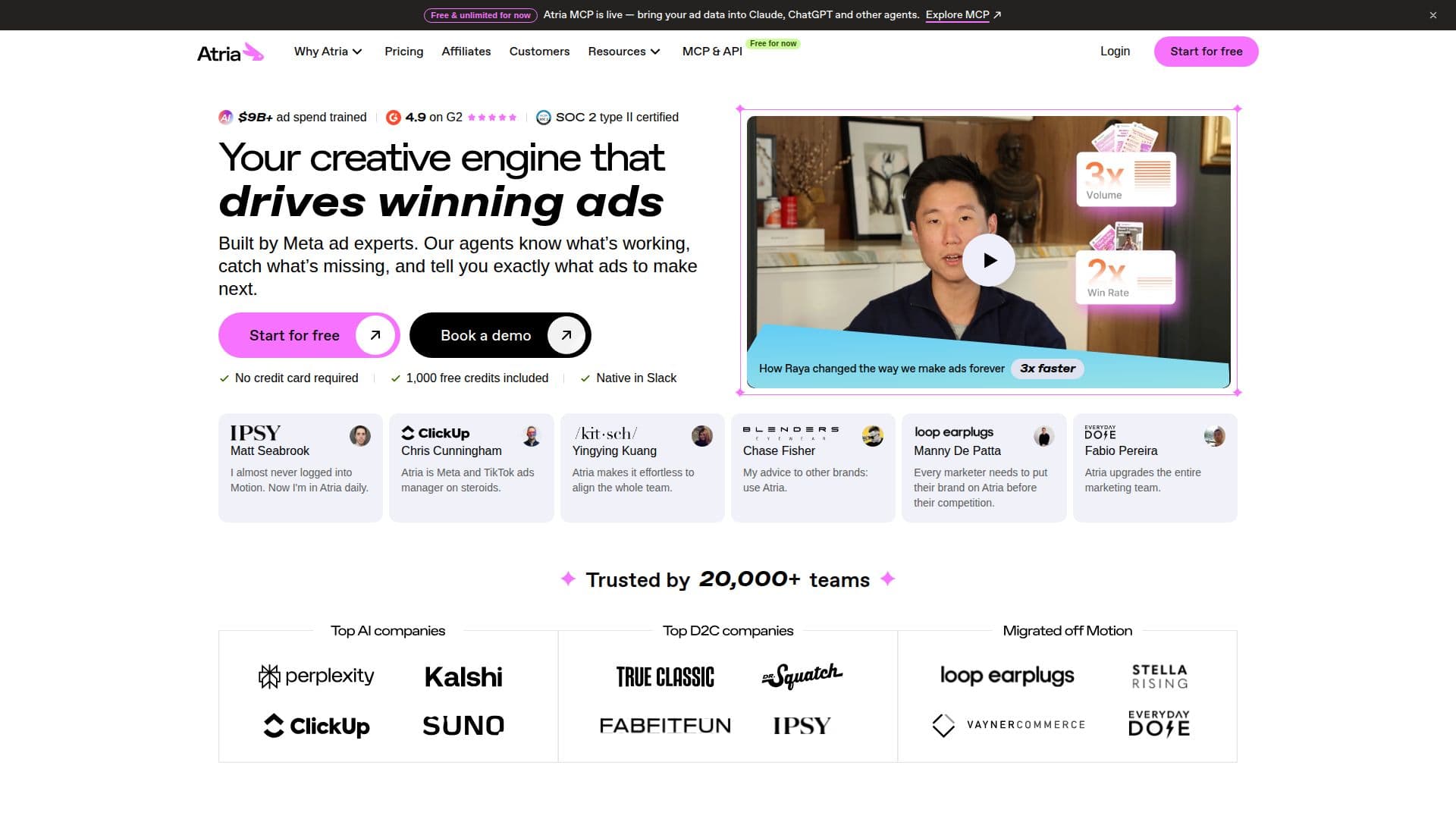Image resolution: width=1456 pixels, height=819 pixels.
Task: Click the Perplexity logo
Action: pos(316,676)
